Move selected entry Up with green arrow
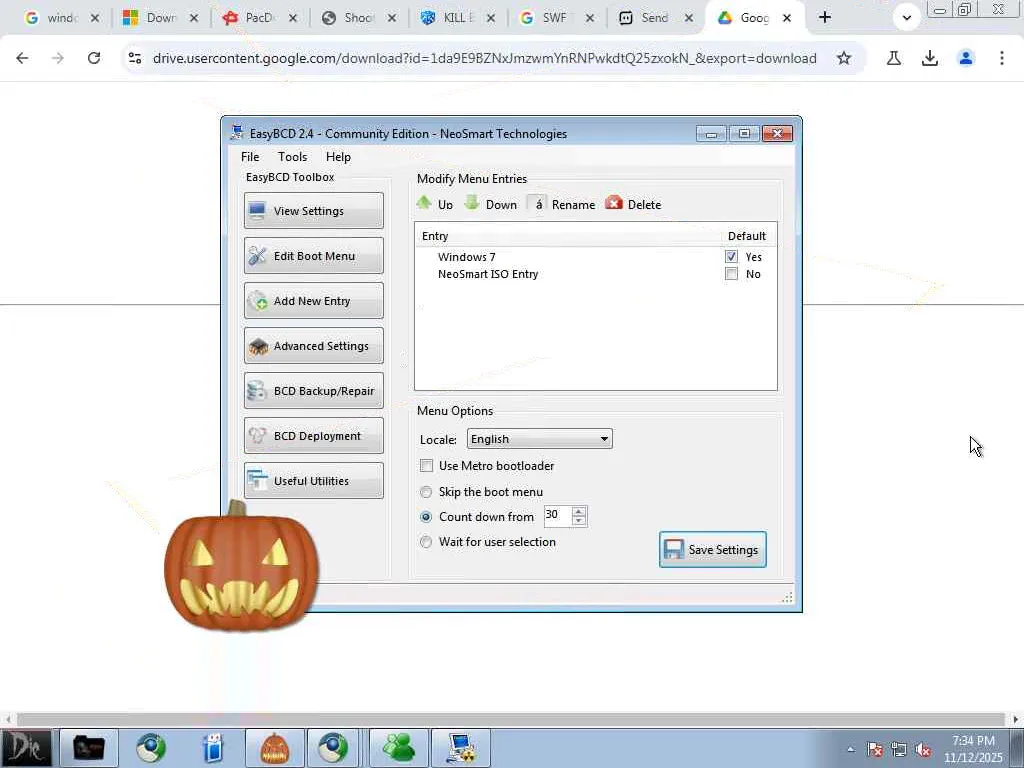1024x768 pixels. [x=434, y=204]
